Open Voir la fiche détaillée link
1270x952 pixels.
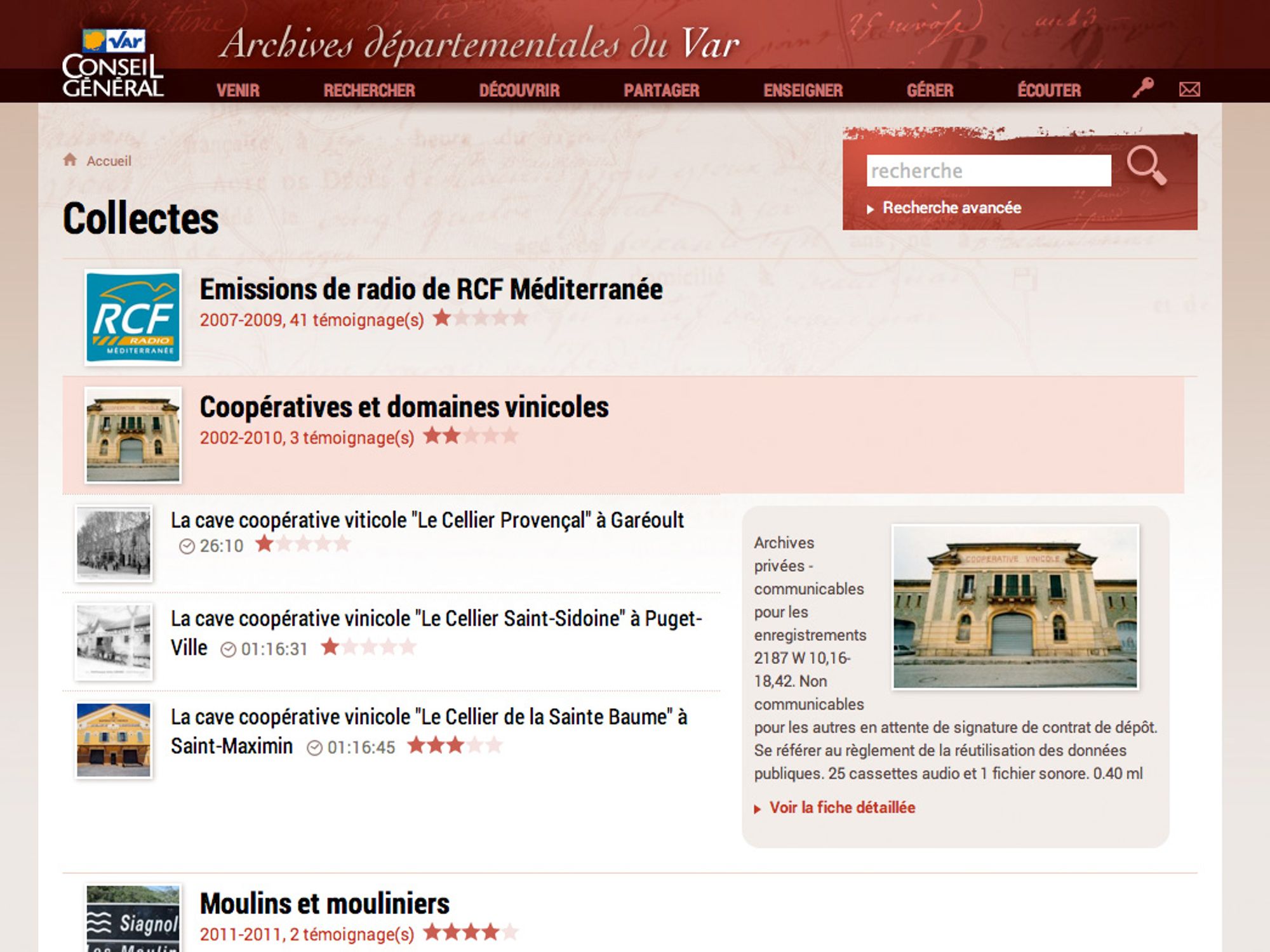click(841, 808)
